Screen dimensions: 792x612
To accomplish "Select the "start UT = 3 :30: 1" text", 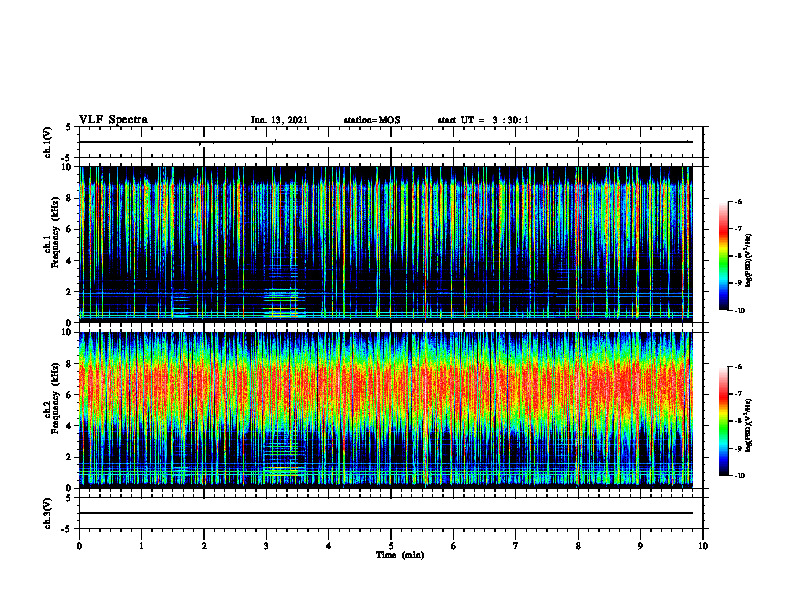I will click(483, 120).
